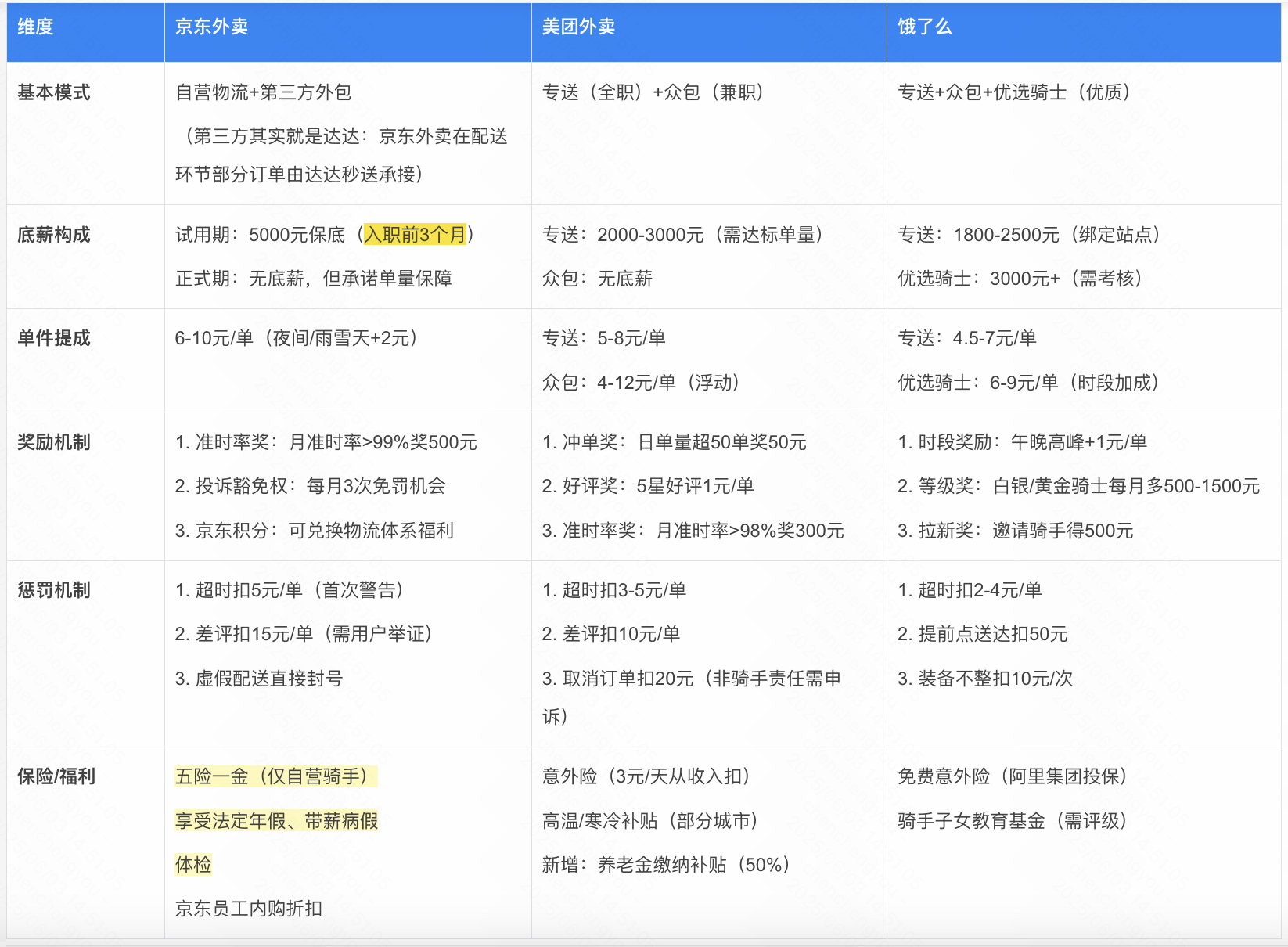
Task: Click text 取消订单扣20元（非骑手责任需申
Action: pos(702,679)
